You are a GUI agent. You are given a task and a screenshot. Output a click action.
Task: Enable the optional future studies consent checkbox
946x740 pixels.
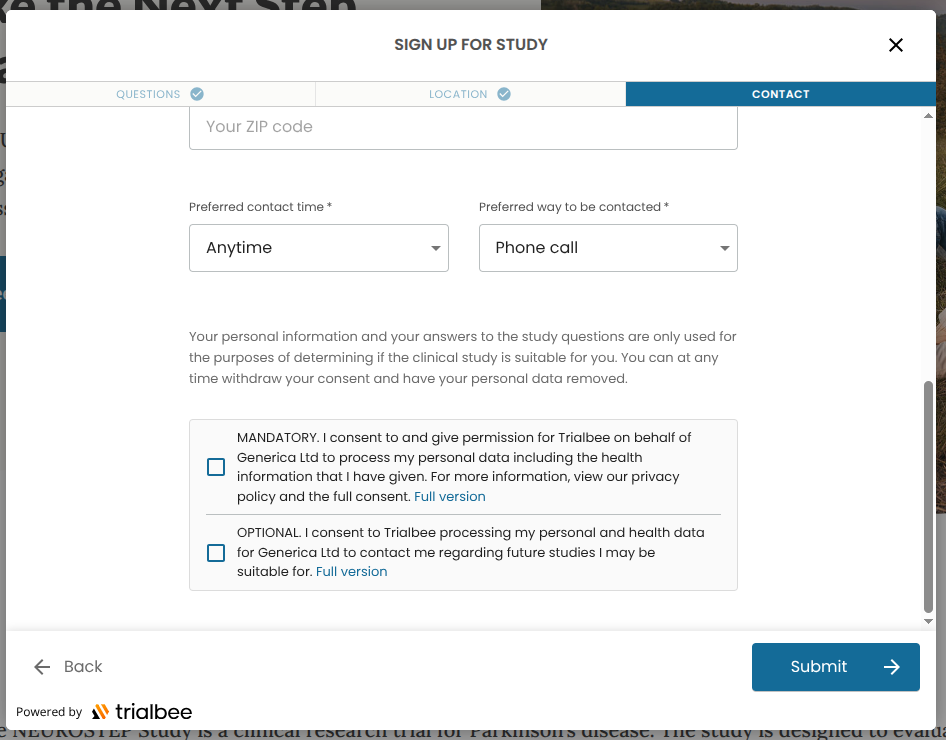[215, 552]
